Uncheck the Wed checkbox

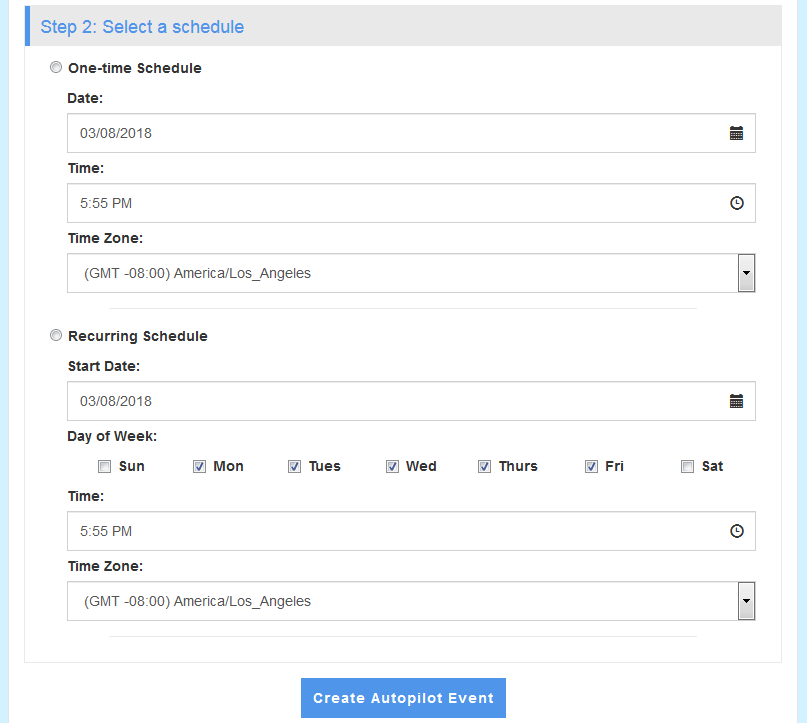coord(393,466)
